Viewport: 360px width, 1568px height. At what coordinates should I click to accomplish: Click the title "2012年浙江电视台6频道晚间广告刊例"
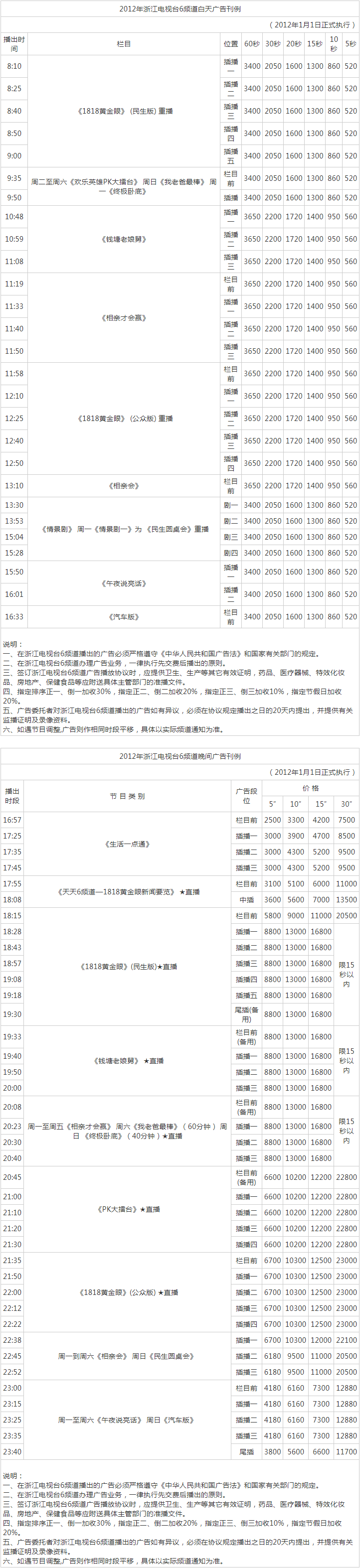click(180, 756)
